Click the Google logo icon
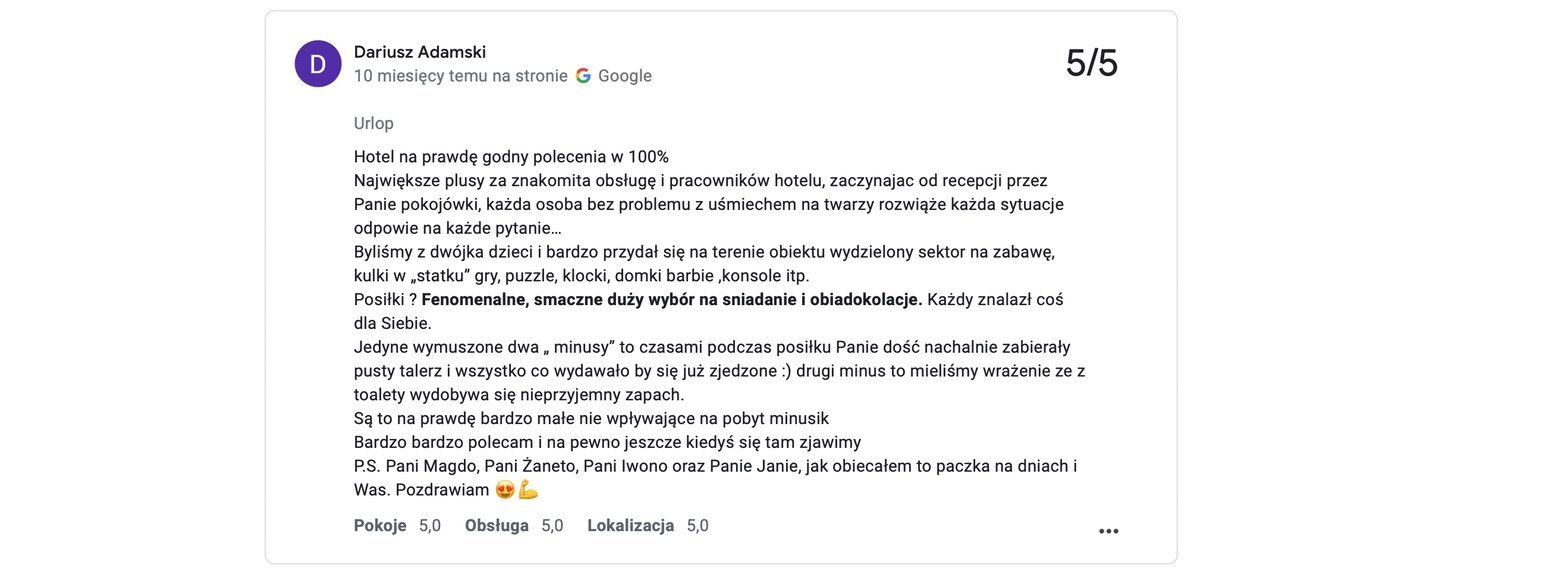This screenshot has width=1566, height=574. point(583,76)
